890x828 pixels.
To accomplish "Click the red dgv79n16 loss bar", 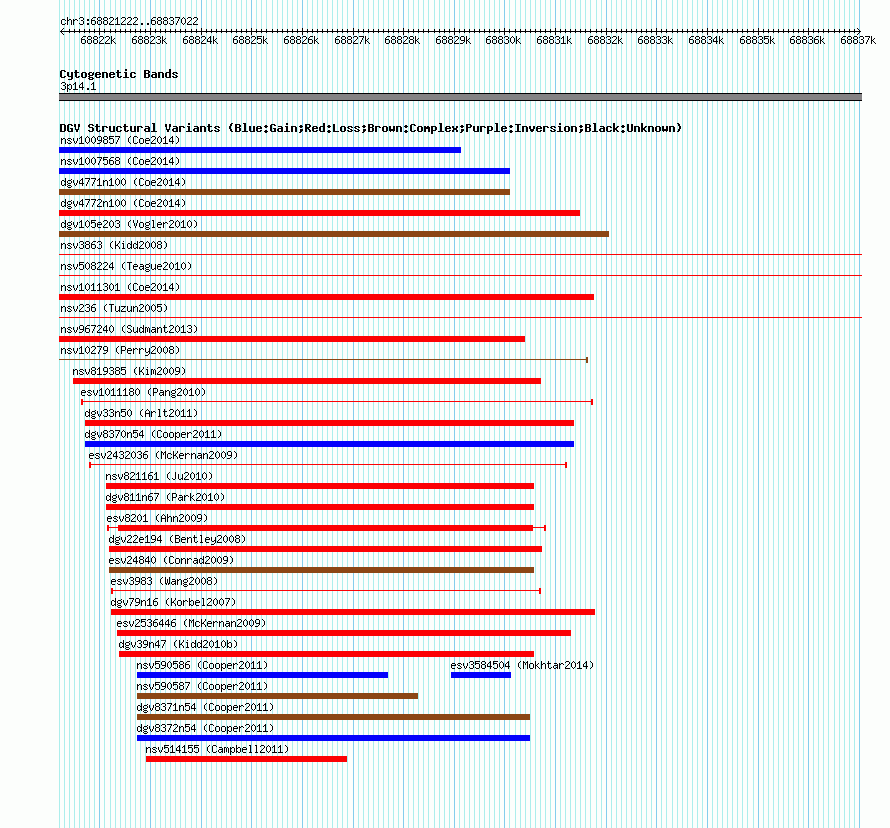I will coord(352,612).
